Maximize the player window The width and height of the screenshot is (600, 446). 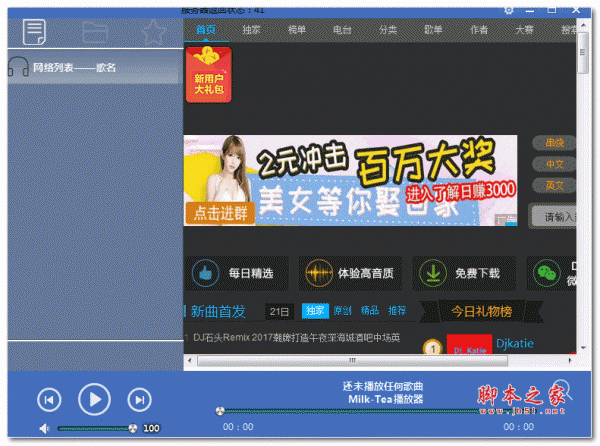[552, 10]
